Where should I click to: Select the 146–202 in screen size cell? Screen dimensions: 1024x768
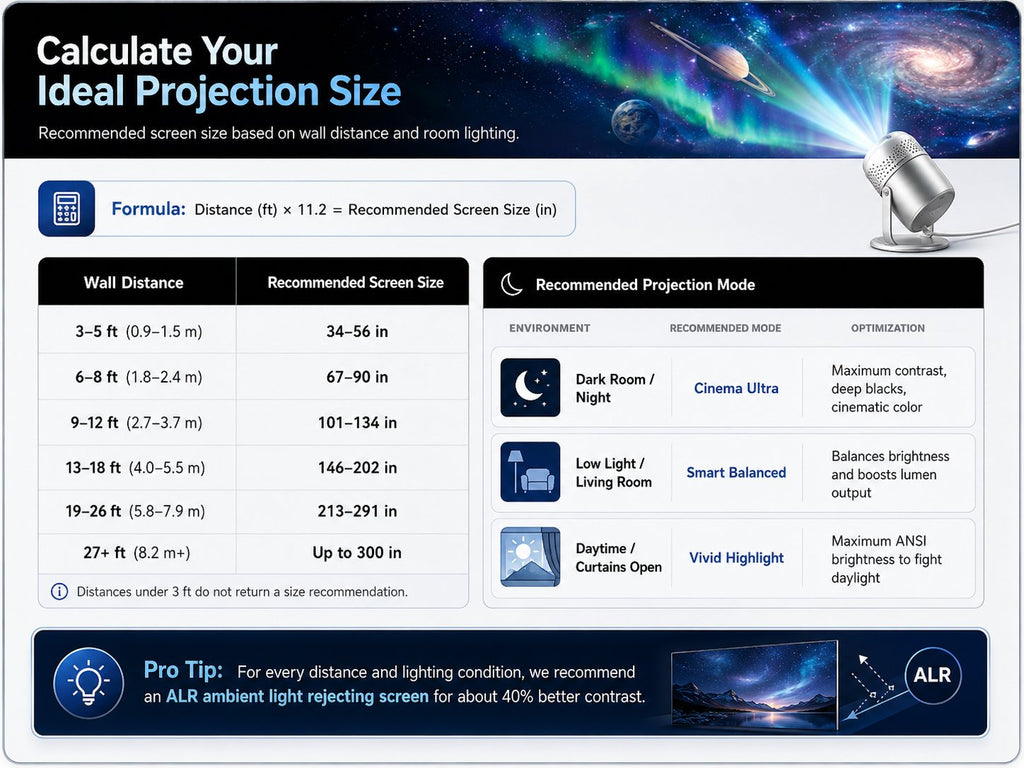pos(357,468)
